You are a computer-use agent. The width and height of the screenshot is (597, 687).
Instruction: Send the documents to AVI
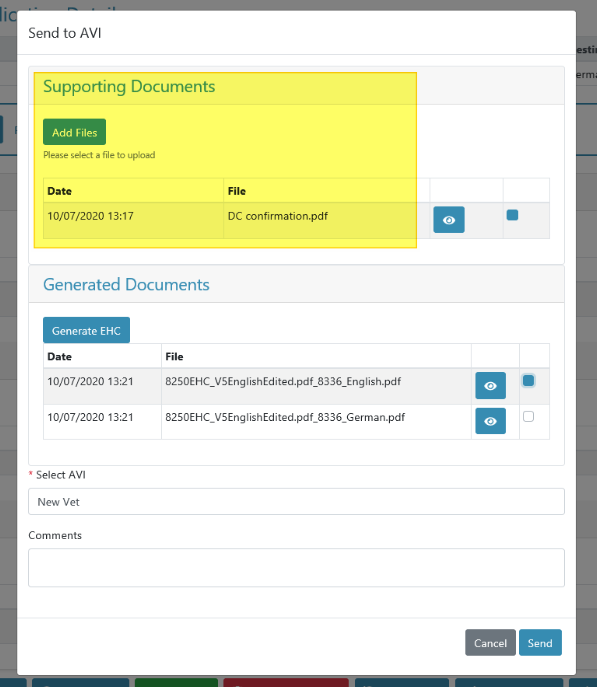click(x=540, y=643)
